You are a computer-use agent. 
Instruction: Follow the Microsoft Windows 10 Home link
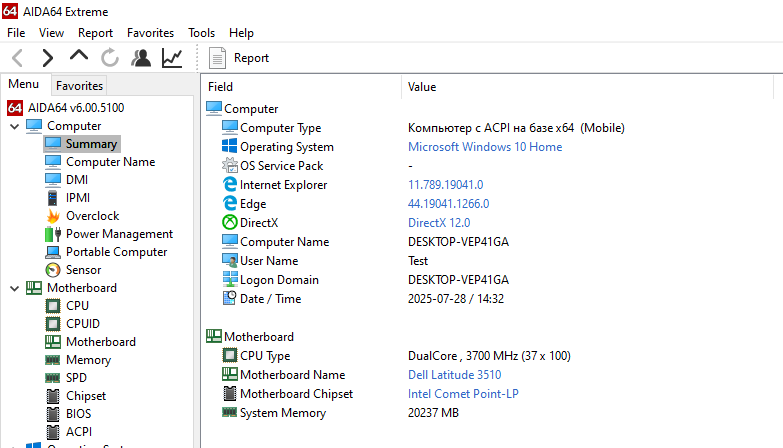click(485, 147)
